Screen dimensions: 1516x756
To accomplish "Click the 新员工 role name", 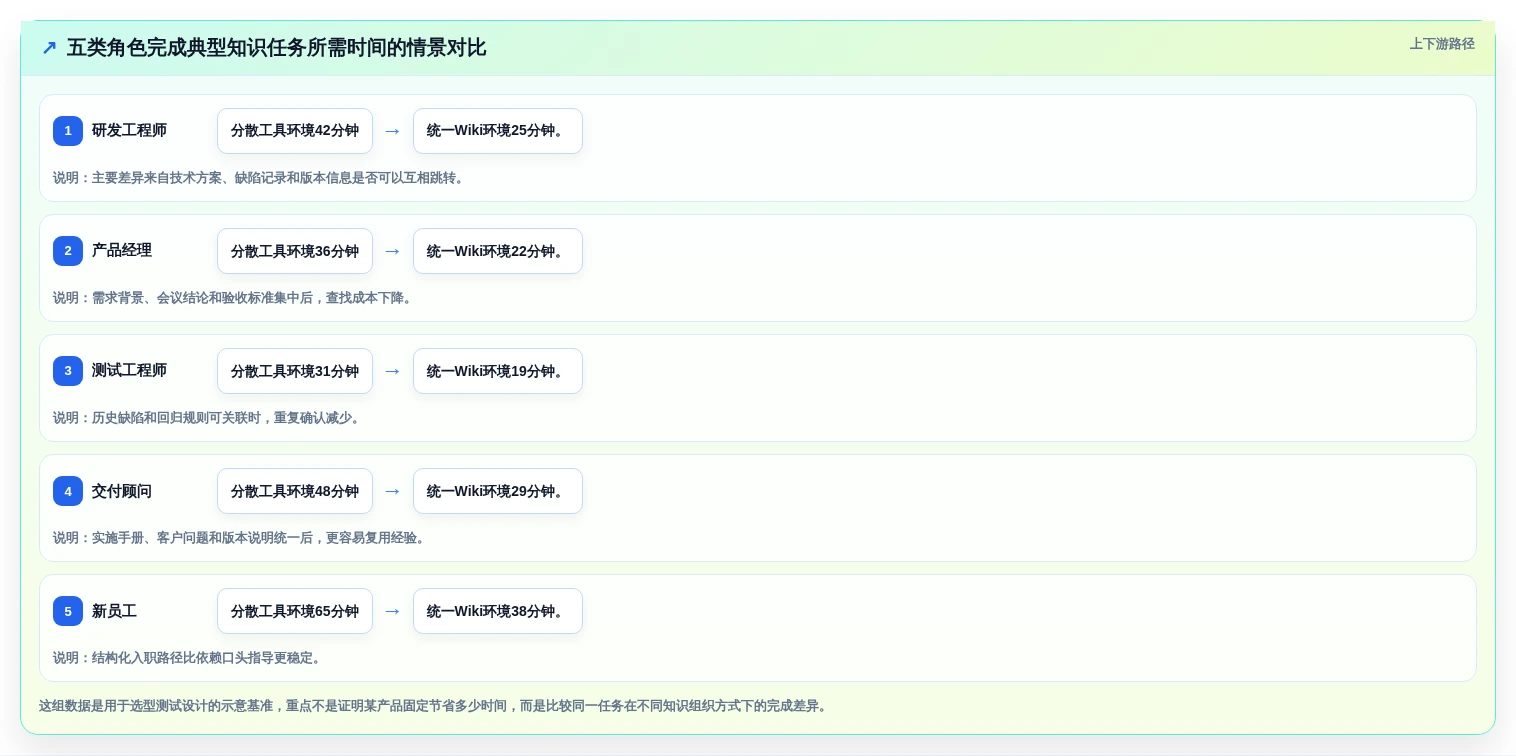I will [x=114, y=610].
